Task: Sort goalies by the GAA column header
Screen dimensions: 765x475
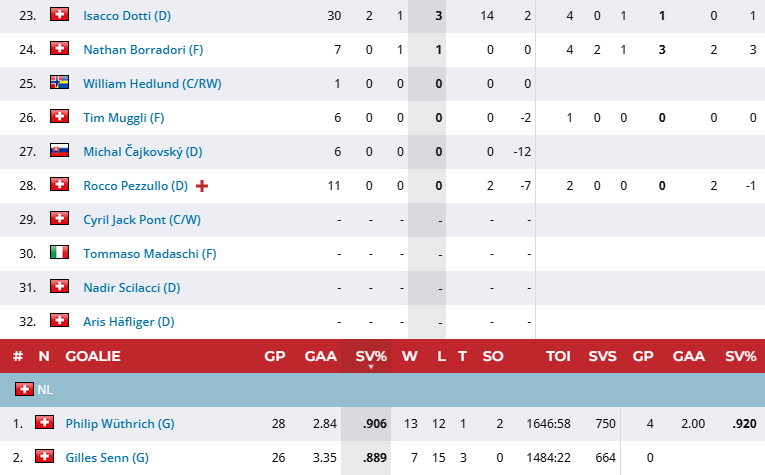Action: pos(320,356)
